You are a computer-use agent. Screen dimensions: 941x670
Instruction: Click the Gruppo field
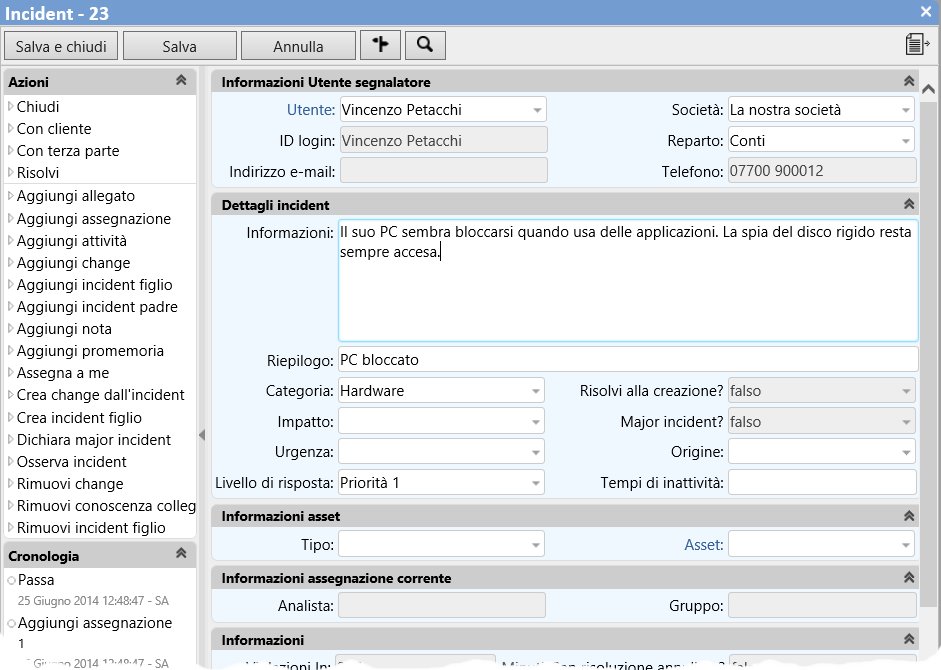(x=822, y=605)
